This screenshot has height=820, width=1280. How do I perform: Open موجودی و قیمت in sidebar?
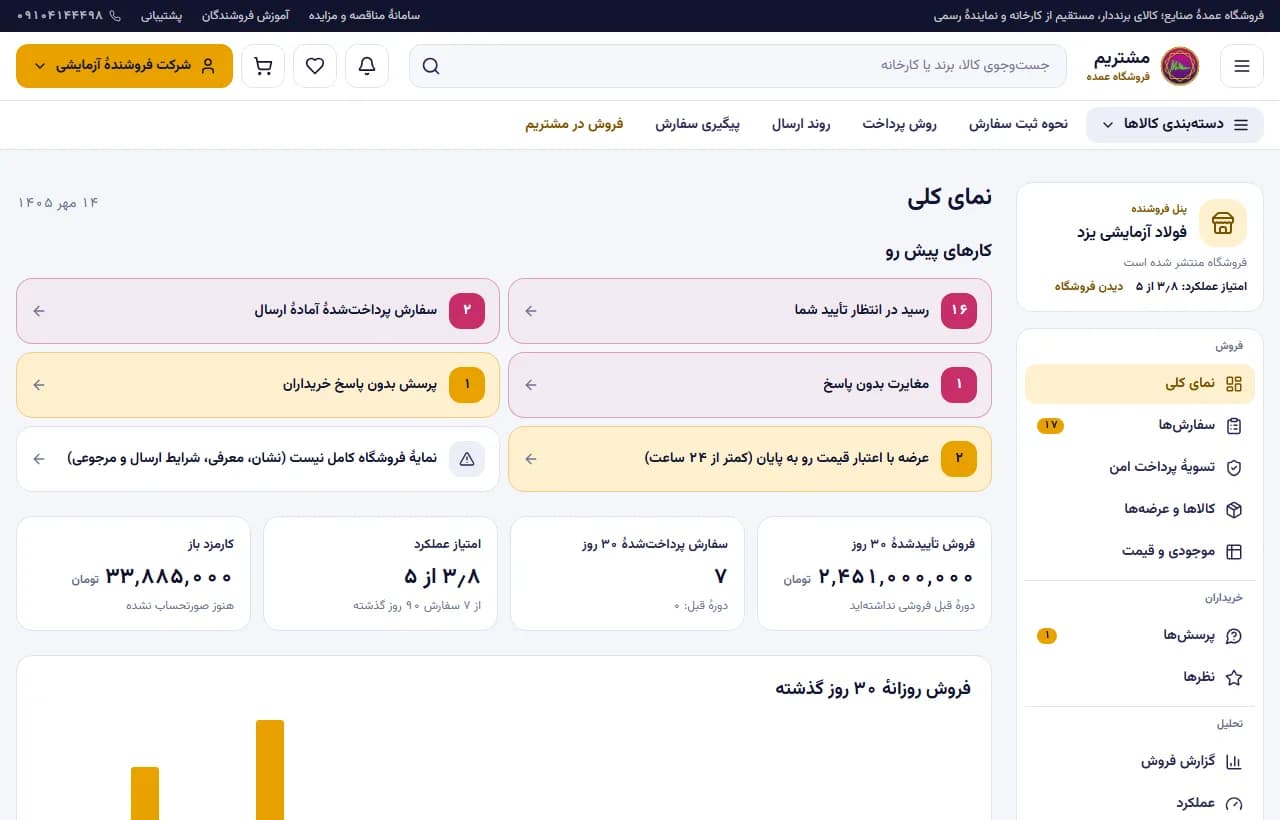pyautogui.click(x=1140, y=551)
